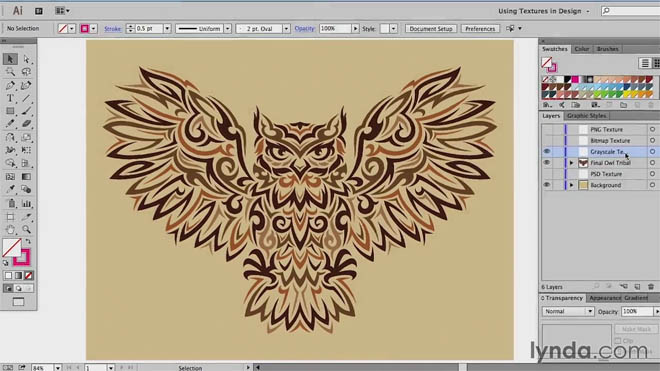Choose the Type tool
660x371 pixels.
(x=10, y=99)
